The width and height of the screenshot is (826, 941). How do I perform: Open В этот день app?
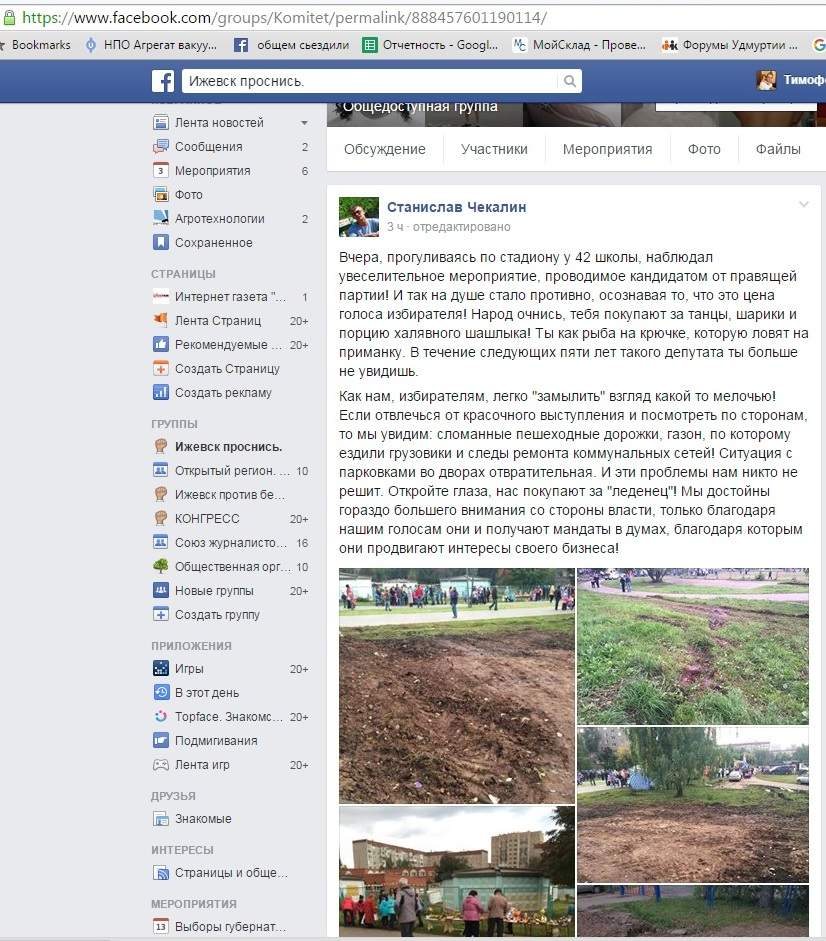tap(206, 693)
